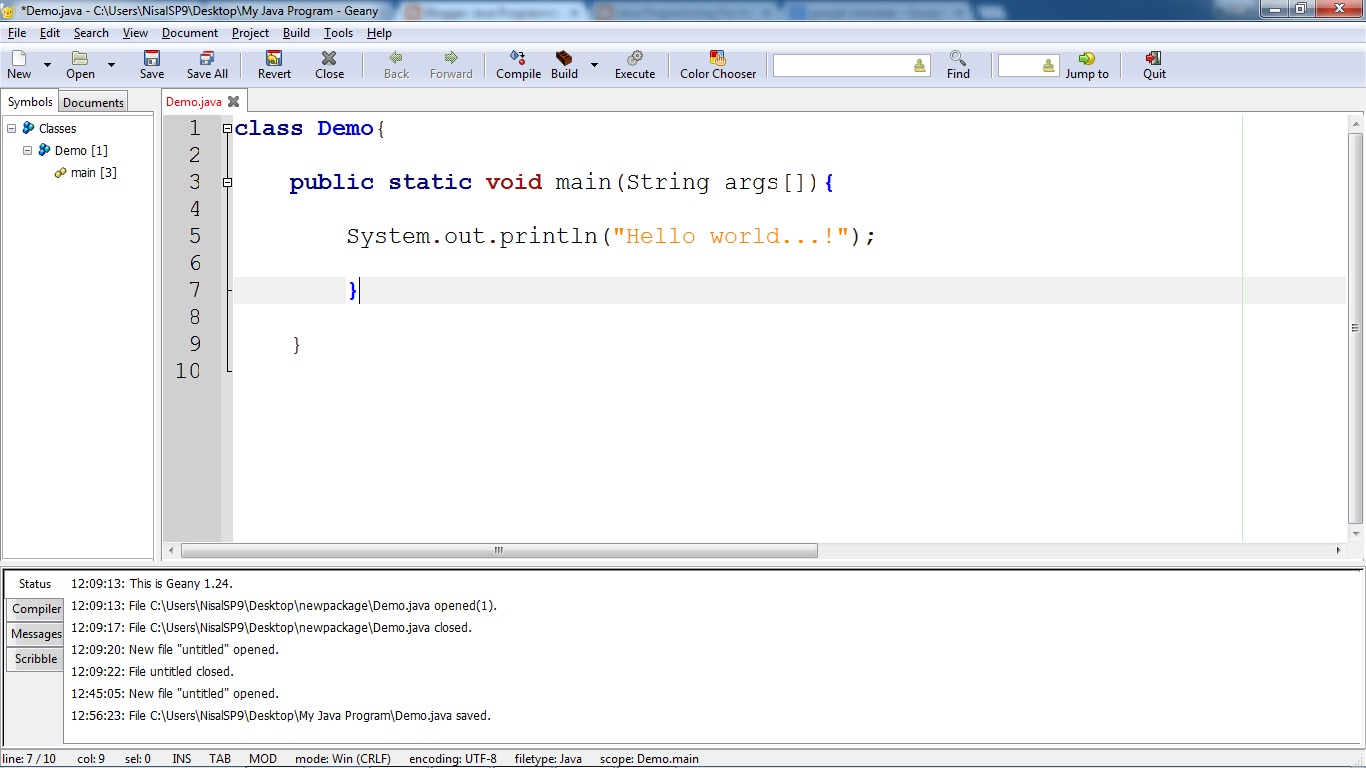Expand the Build button dropdown arrow
This screenshot has height=768, width=1366.
594,65
